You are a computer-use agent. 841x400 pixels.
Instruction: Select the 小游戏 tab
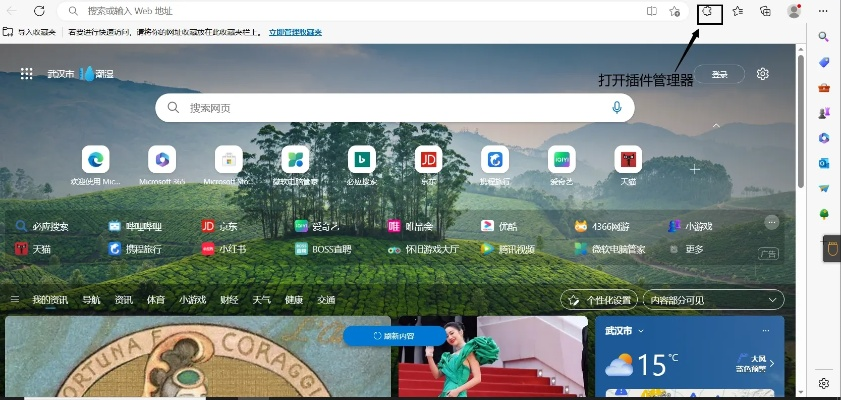tap(193, 300)
